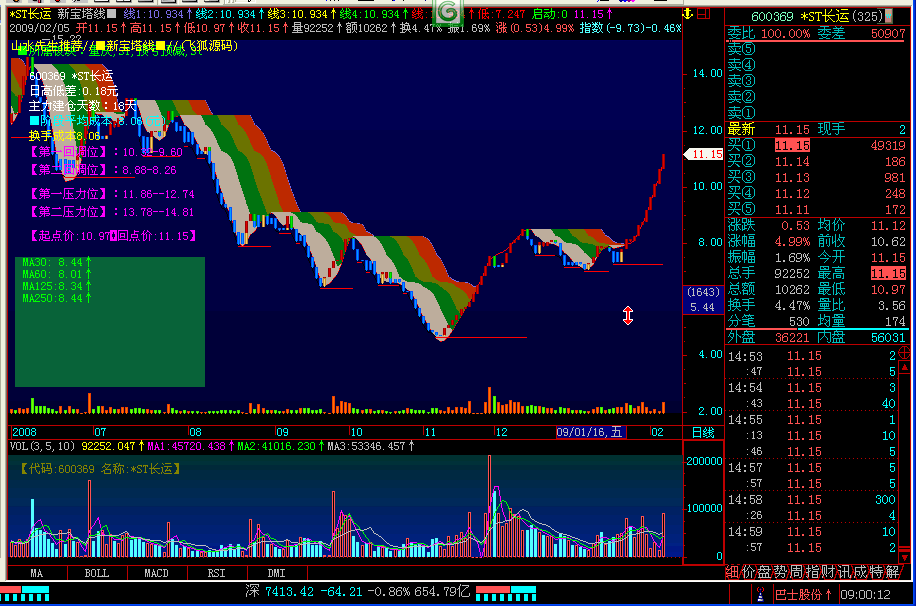Click the small 'w' marker after *ST长运(325)
Viewport: 916px width, 606px height.
coord(889,16)
